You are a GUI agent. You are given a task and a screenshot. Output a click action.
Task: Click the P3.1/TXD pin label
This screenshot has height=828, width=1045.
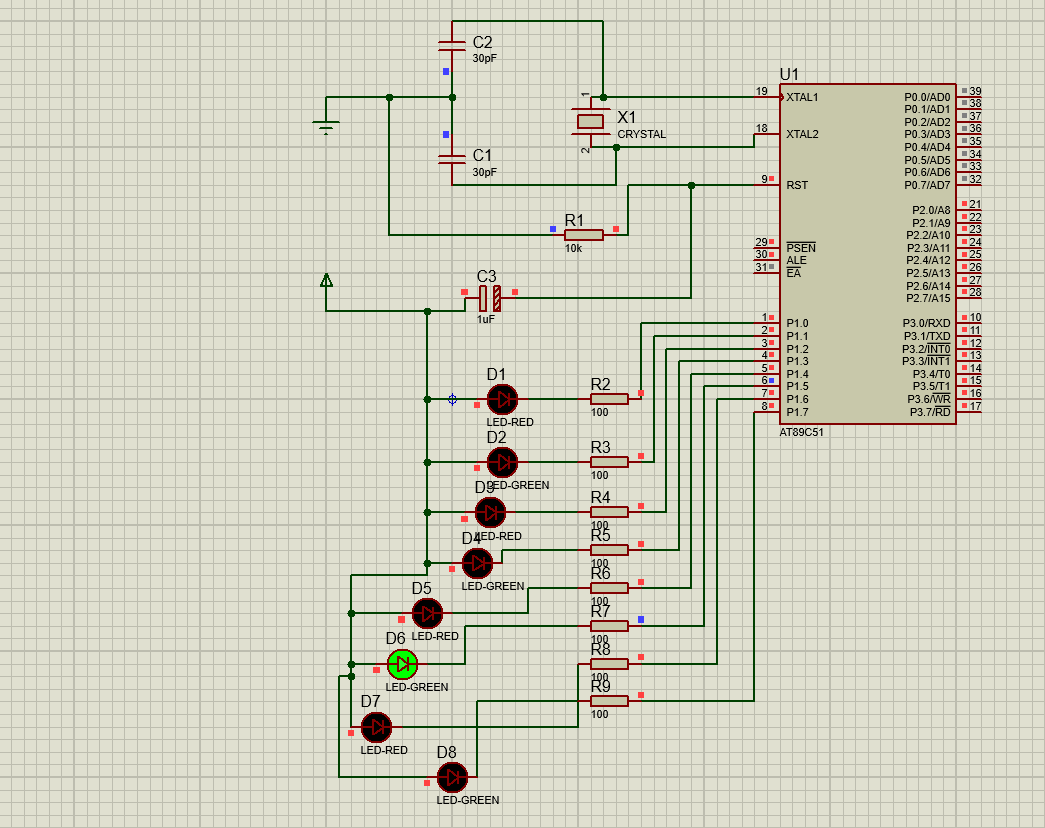pos(926,336)
